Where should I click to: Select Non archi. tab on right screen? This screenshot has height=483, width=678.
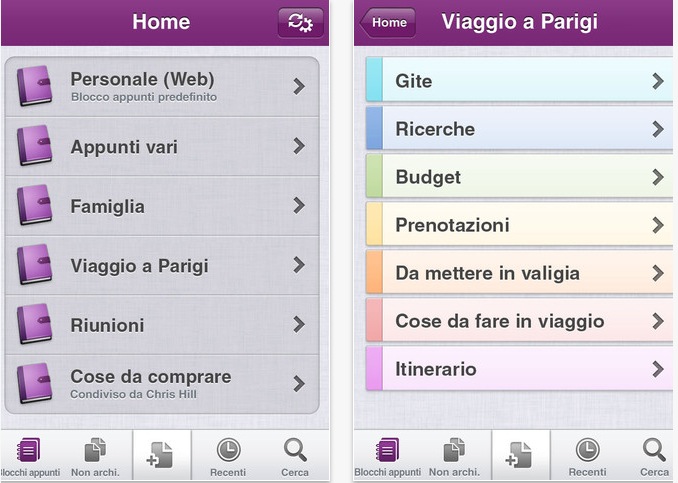click(x=454, y=457)
